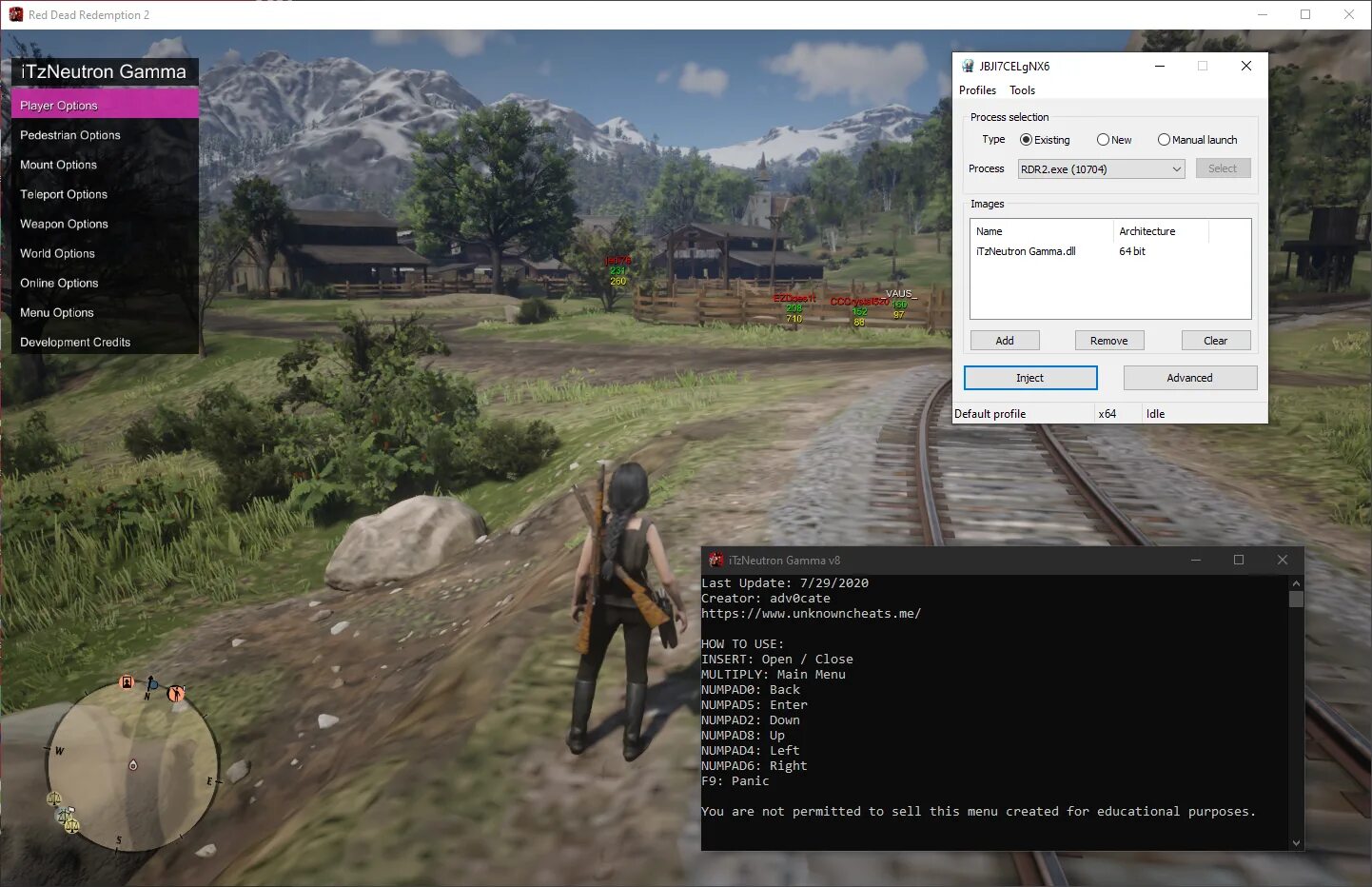Open Pedestrian Options menu entry

[x=105, y=134]
